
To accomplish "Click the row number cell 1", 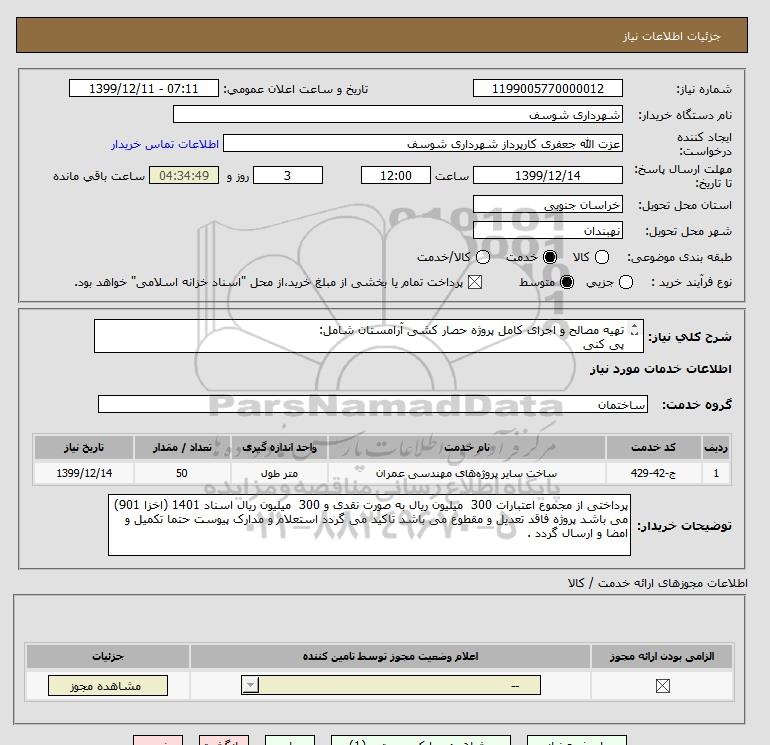I will (x=715, y=473).
